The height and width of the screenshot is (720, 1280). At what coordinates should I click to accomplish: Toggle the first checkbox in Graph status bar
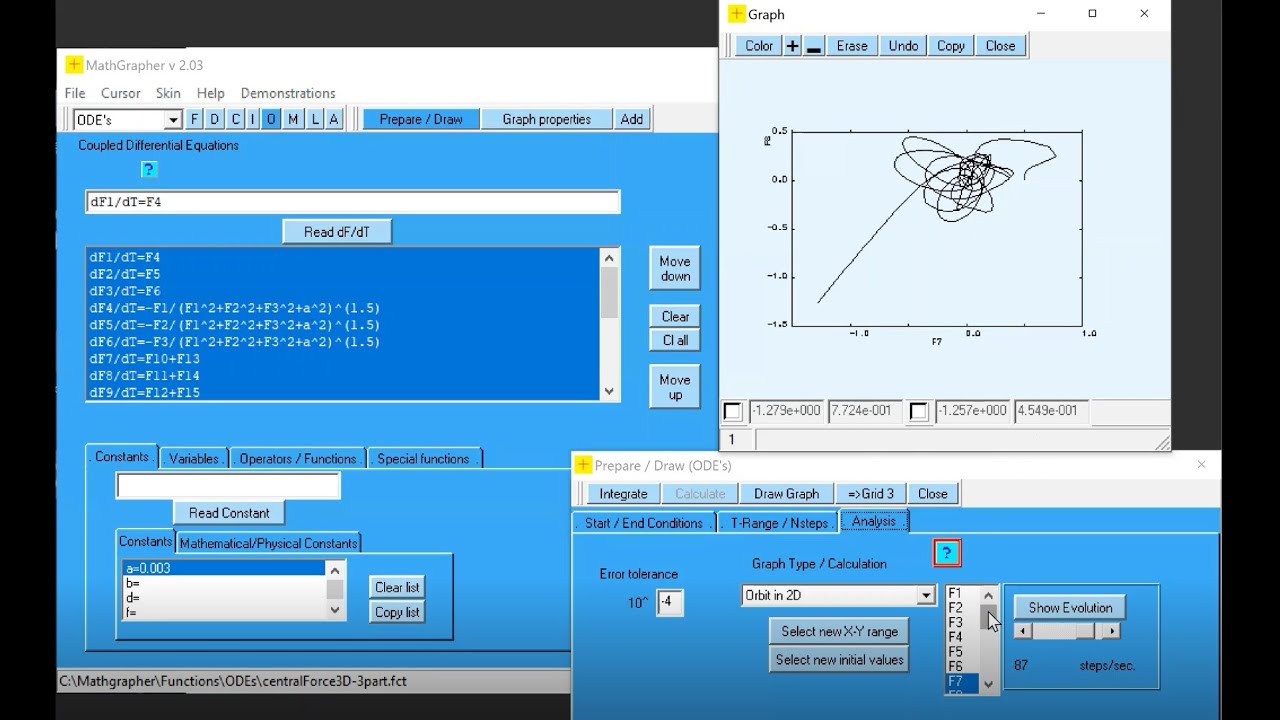pos(733,411)
